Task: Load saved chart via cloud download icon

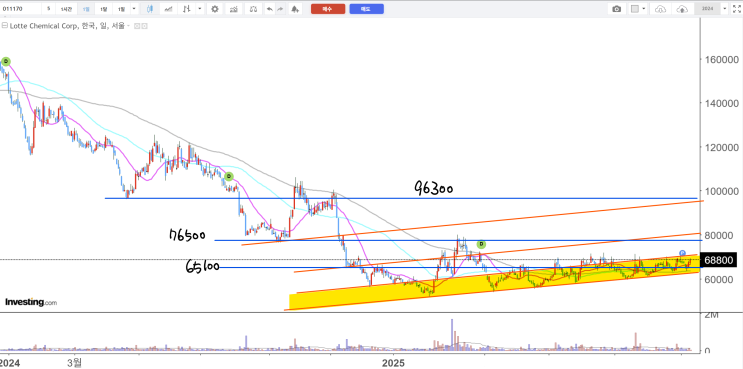Action: (660, 9)
